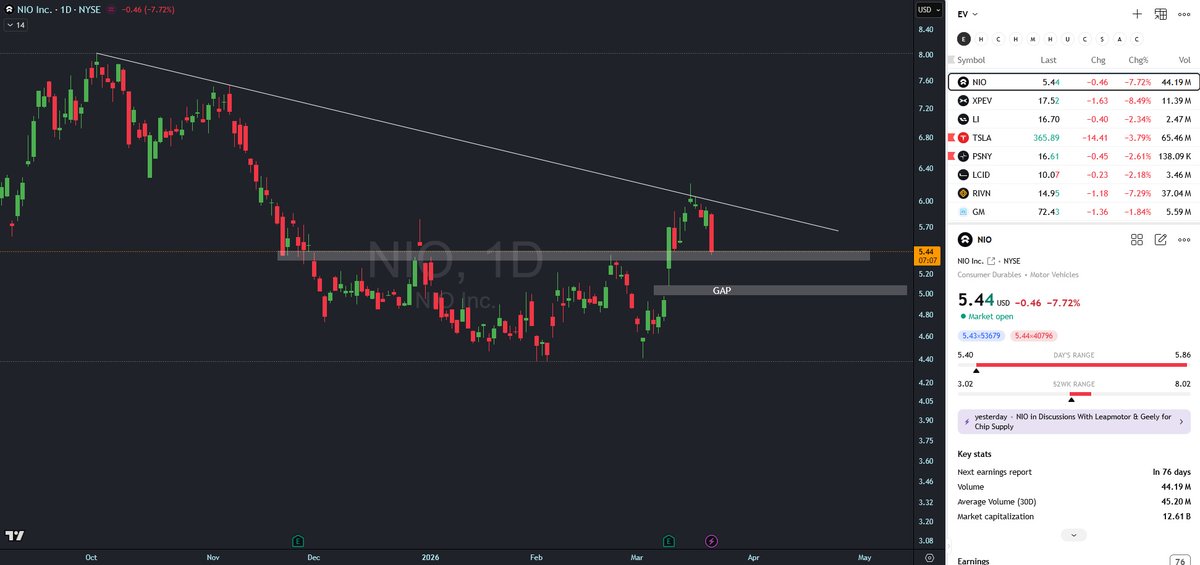Open watchlist advanced view table icon
This screenshot has height=565, width=1200.
point(1161,14)
